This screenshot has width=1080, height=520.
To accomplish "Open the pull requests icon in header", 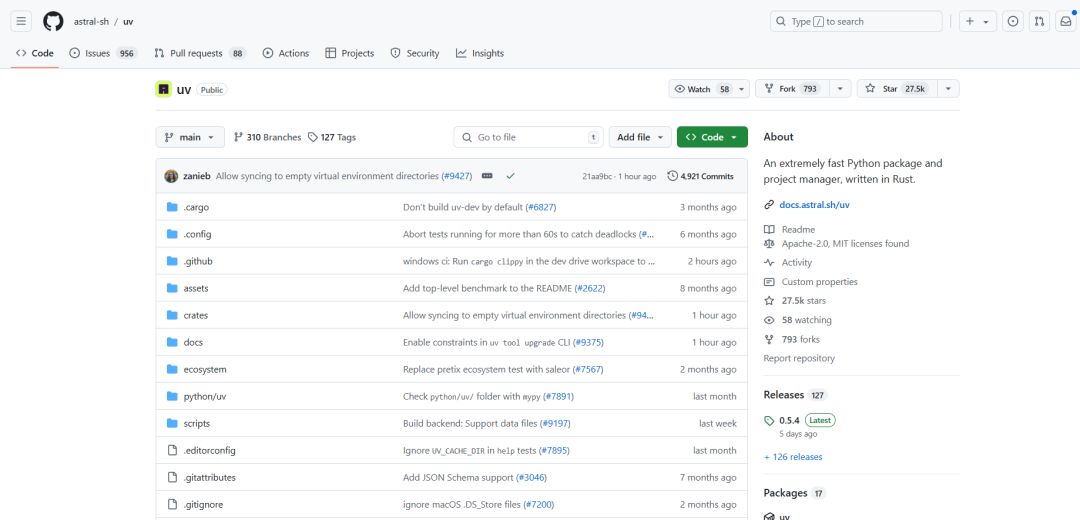I will (1039, 21).
